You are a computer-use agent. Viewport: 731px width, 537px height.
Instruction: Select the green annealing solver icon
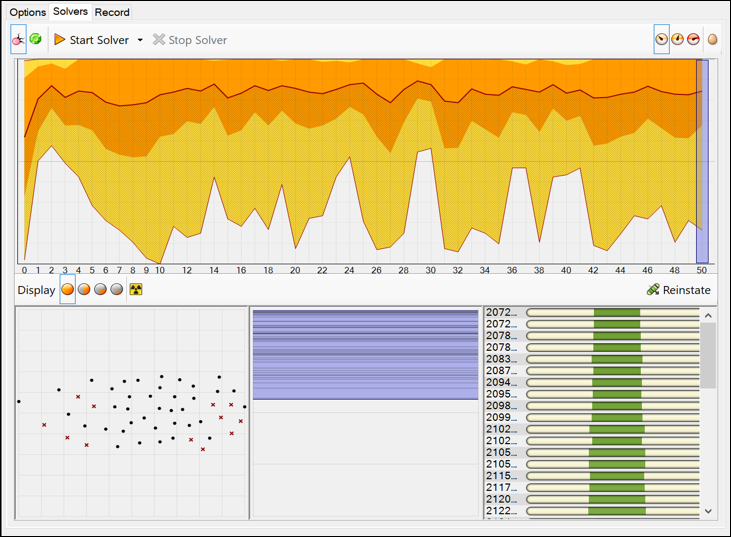(x=36, y=40)
